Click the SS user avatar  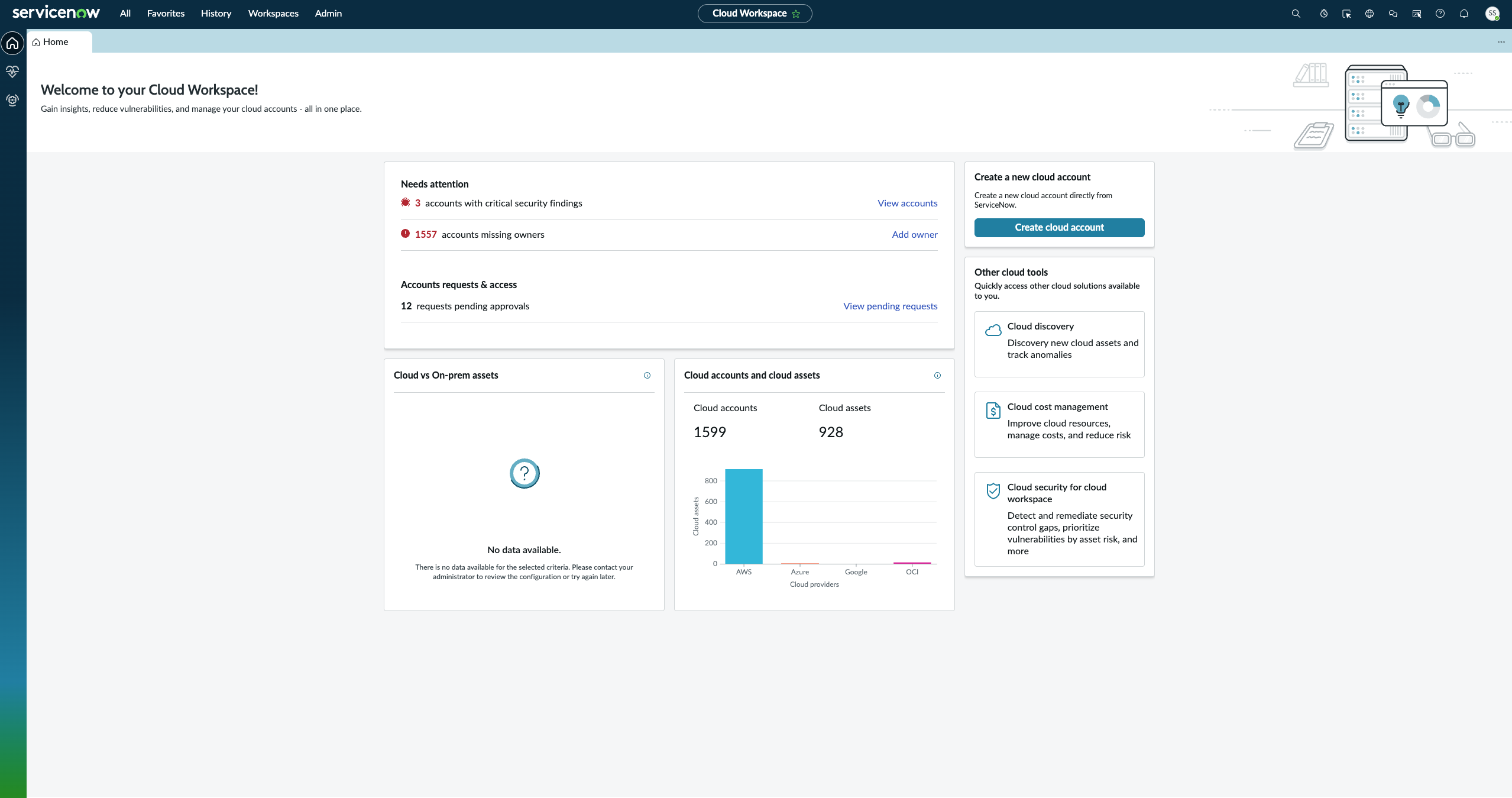1492,14
